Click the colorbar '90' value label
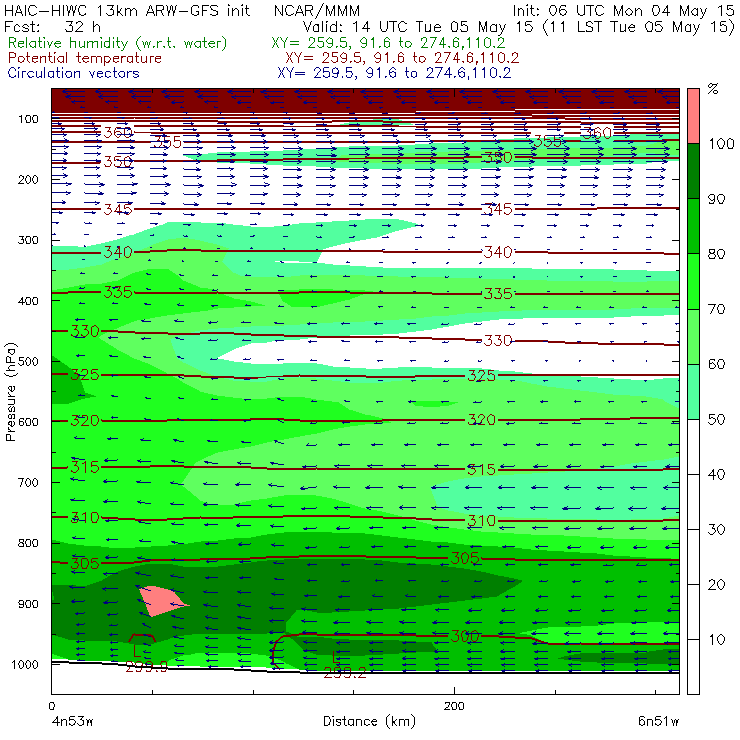Screen dimensions: 740x740 point(716,199)
